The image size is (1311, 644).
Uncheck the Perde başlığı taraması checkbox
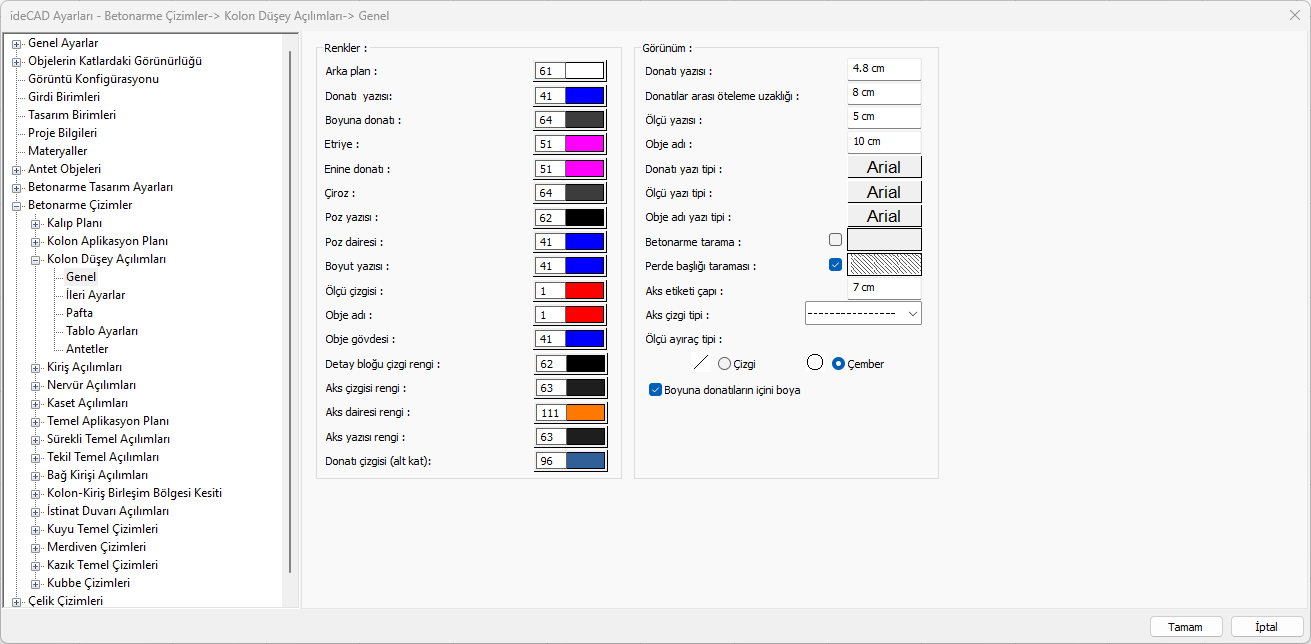(x=835, y=265)
